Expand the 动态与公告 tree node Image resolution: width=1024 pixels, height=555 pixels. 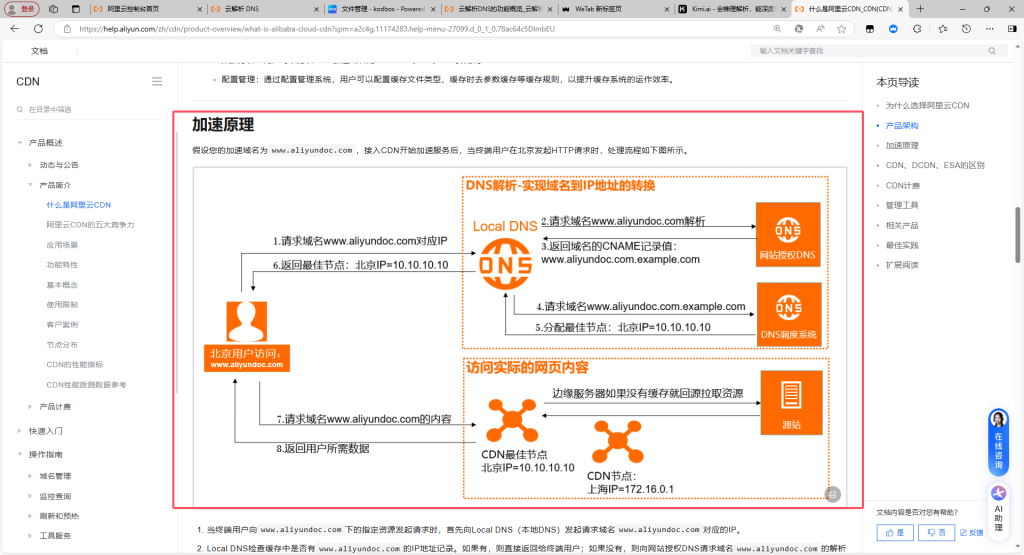(31, 164)
